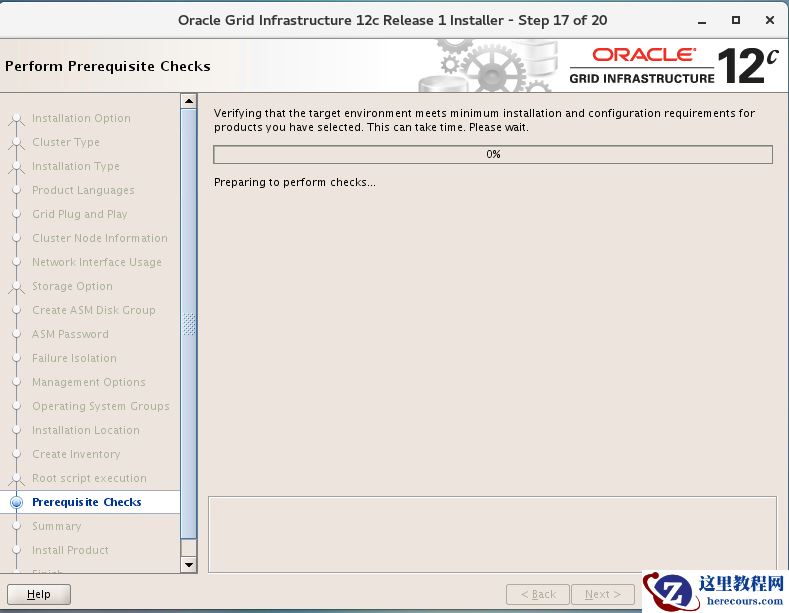The height and width of the screenshot is (613, 789).
Task: Click sidebar scroll up arrow
Action: coord(189,101)
